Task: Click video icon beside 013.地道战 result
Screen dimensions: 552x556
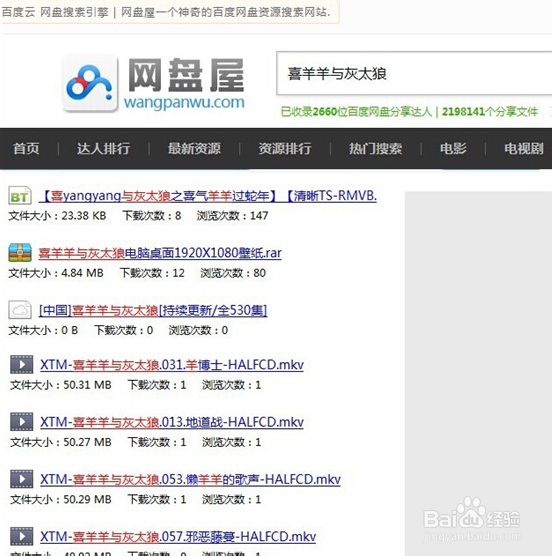Action: (22, 422)
